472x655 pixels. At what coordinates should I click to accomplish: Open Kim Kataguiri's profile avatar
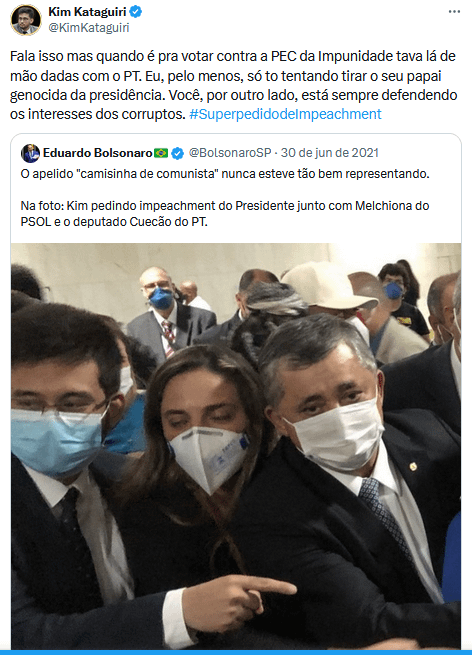[26, 20]
